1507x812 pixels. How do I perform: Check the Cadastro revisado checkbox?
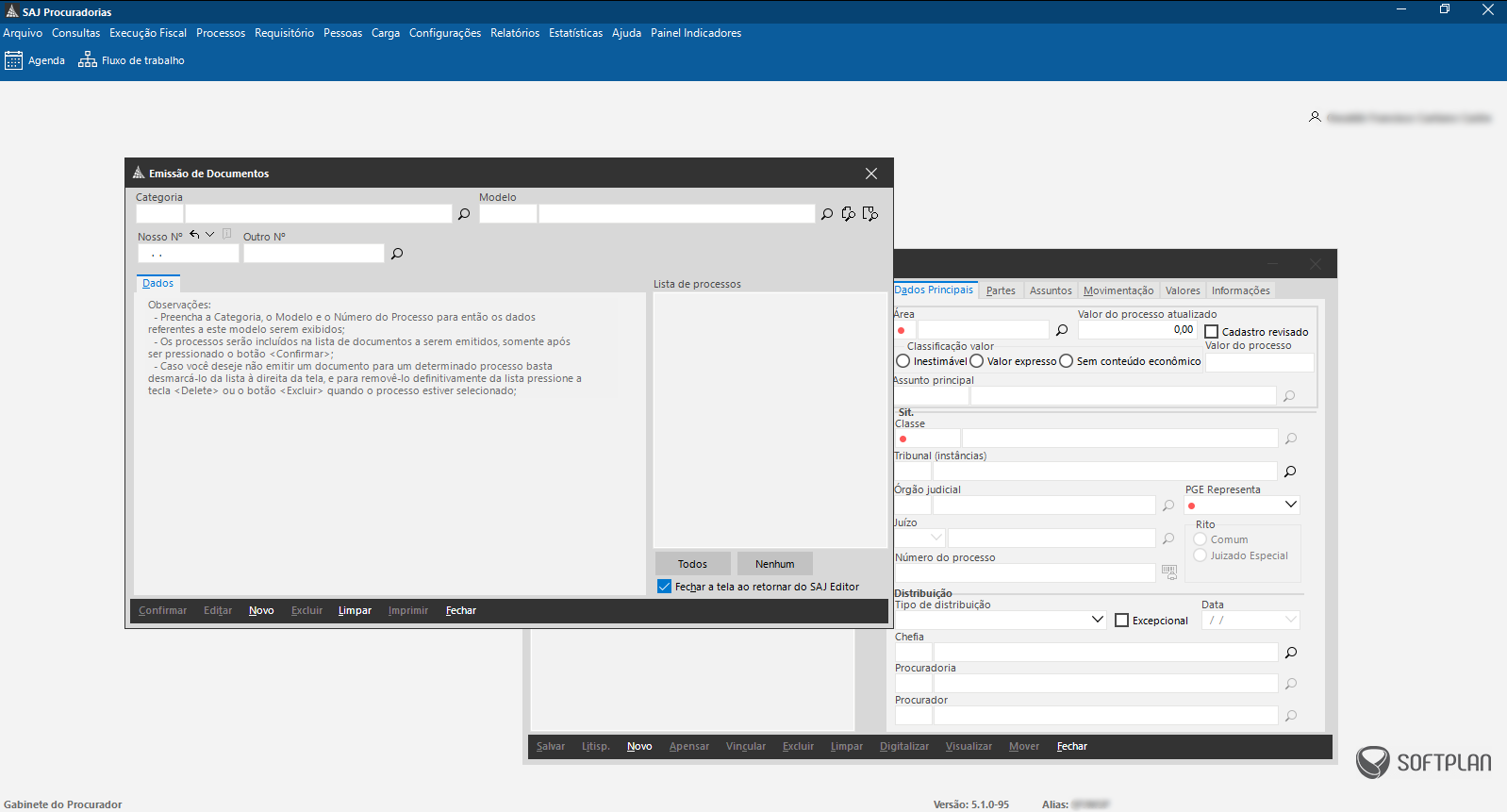(1212, 332)
